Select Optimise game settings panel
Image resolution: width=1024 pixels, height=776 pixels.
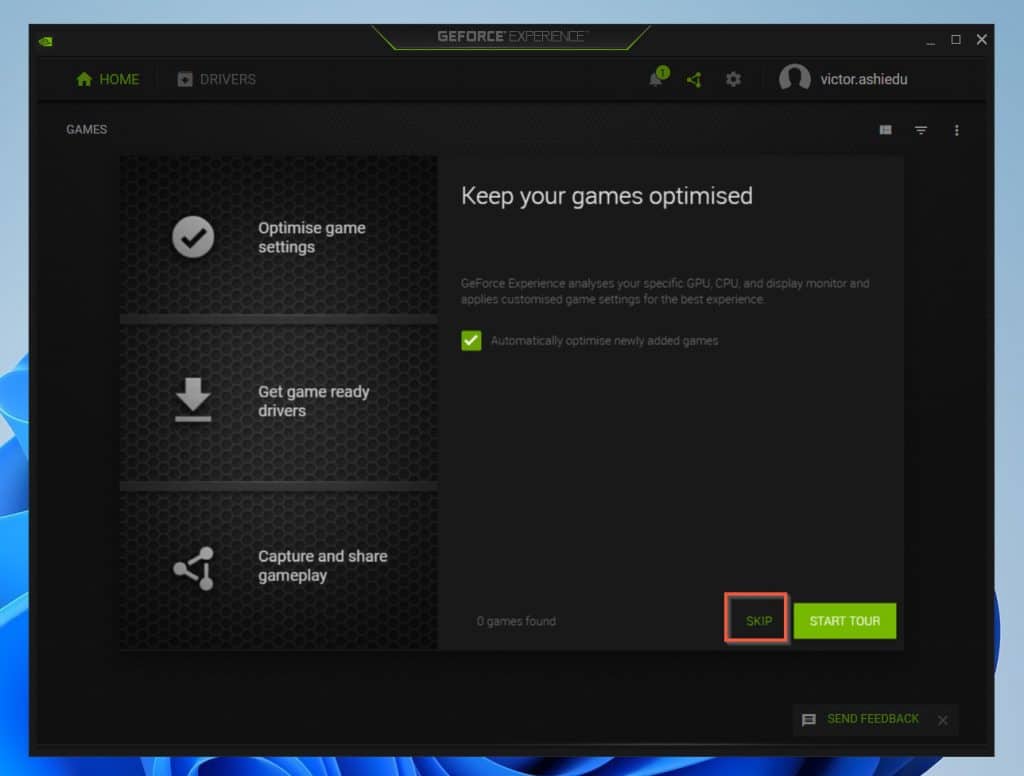(279, 235)
